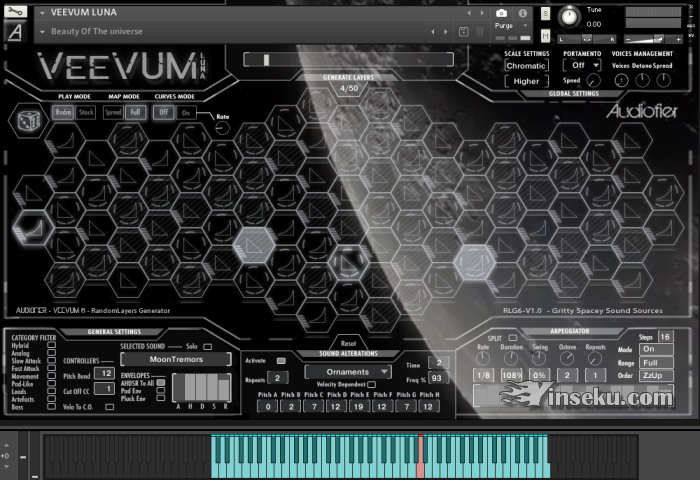Click the Generate Layers slider bar
Viewport: 700px width, 480px height.
[x=348, y=60]
